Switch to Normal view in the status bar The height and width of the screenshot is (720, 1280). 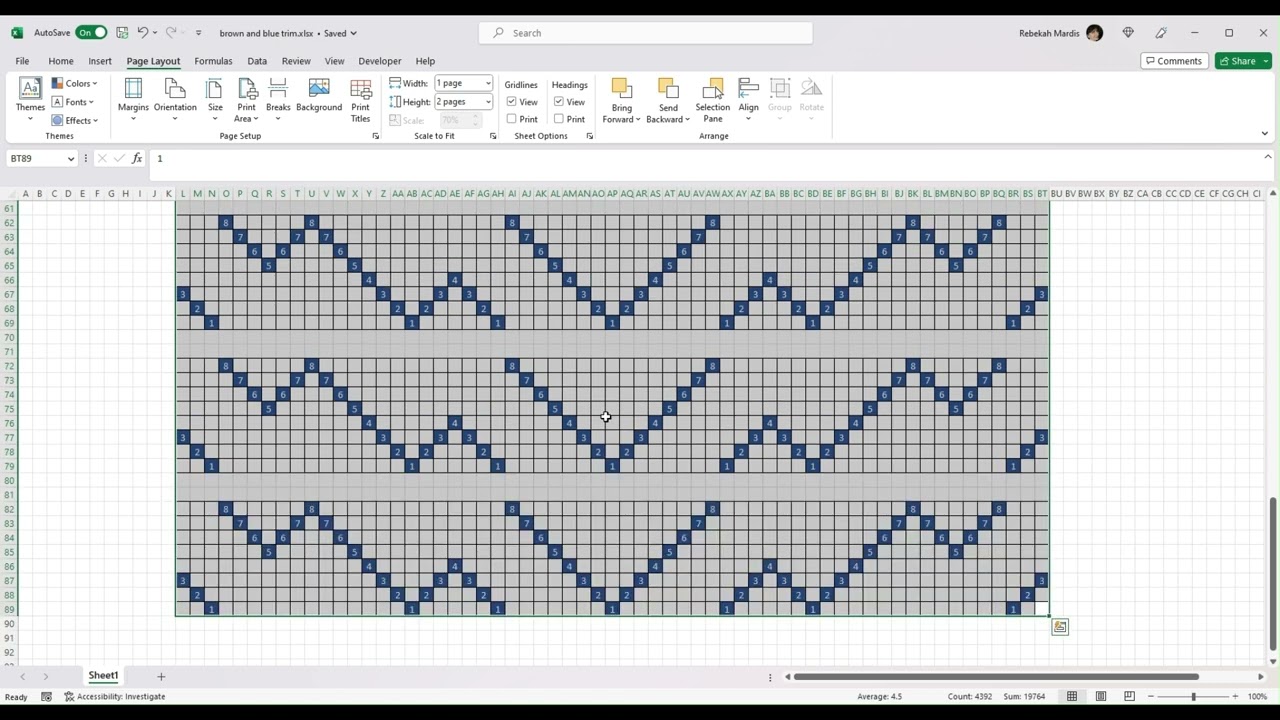[1072, 696]
